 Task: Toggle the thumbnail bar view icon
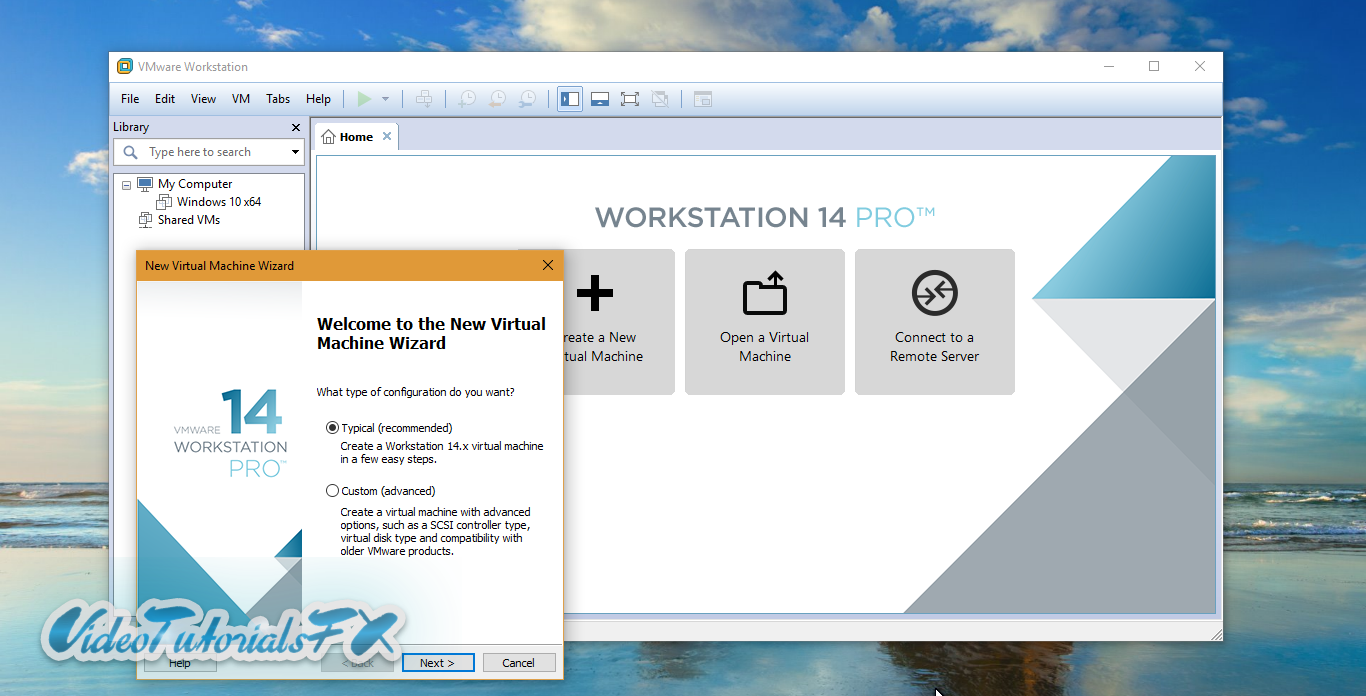click(x=600, y=99)
